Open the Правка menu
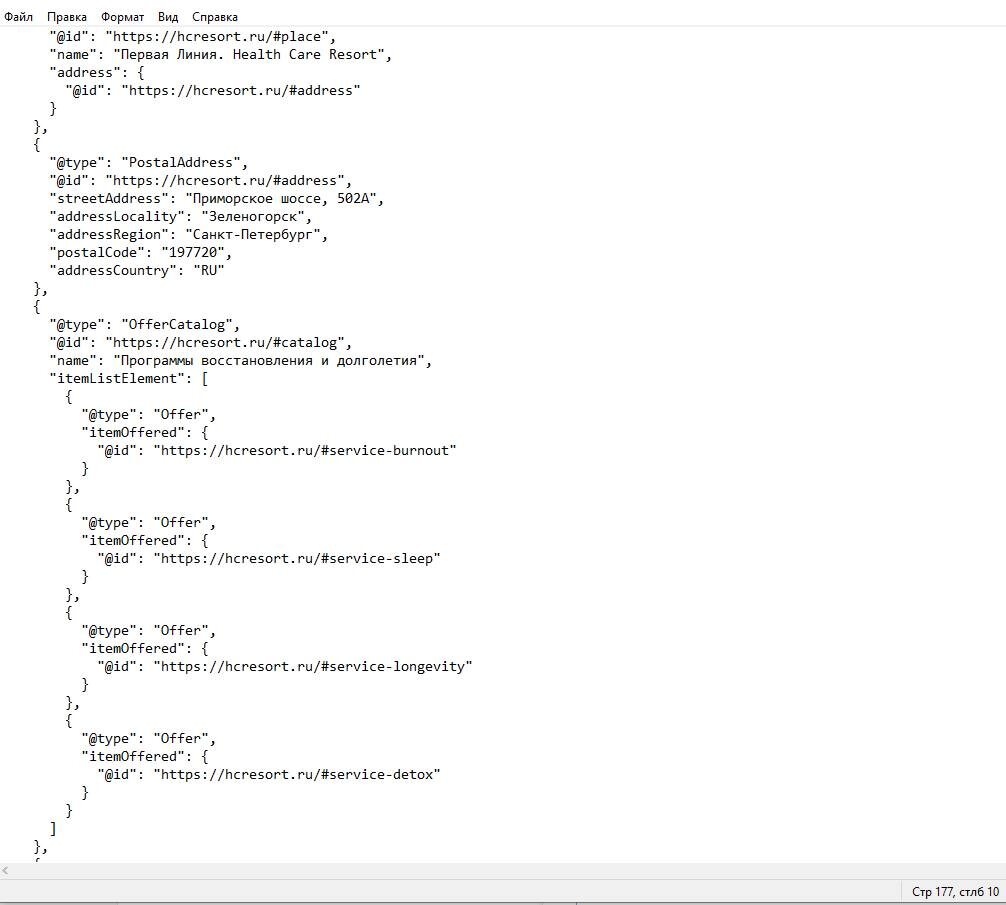The width and height of the screenshot is (1006, 905). pyautogui.click(x=67, y=17)
